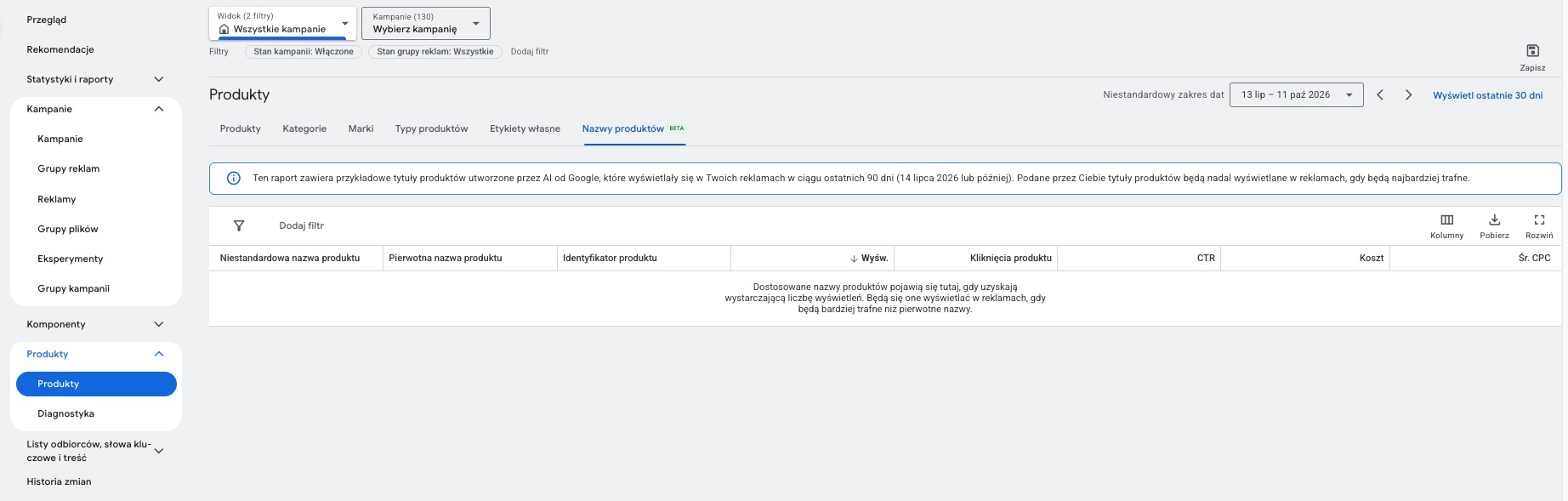Switch to the Produkty tab
This screenshot has width=1568, height=501.
coord(241,128)
